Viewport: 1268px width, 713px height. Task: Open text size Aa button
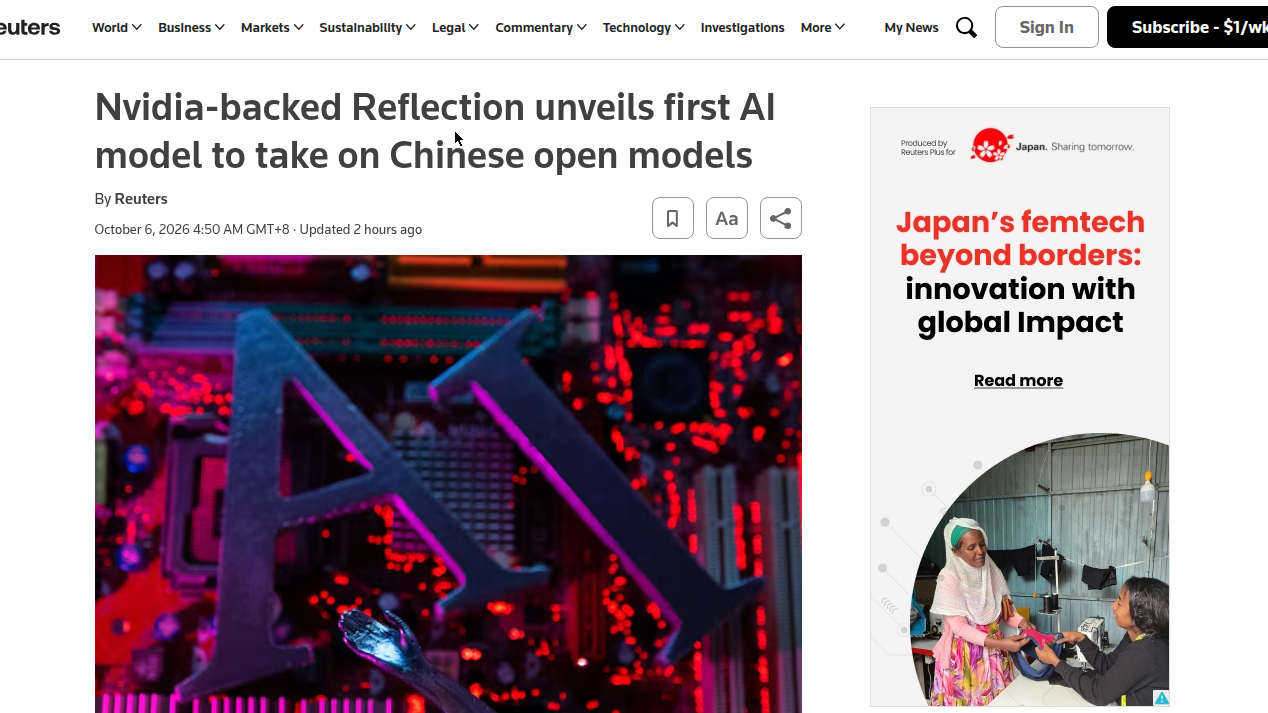click(x=727, y=218)
